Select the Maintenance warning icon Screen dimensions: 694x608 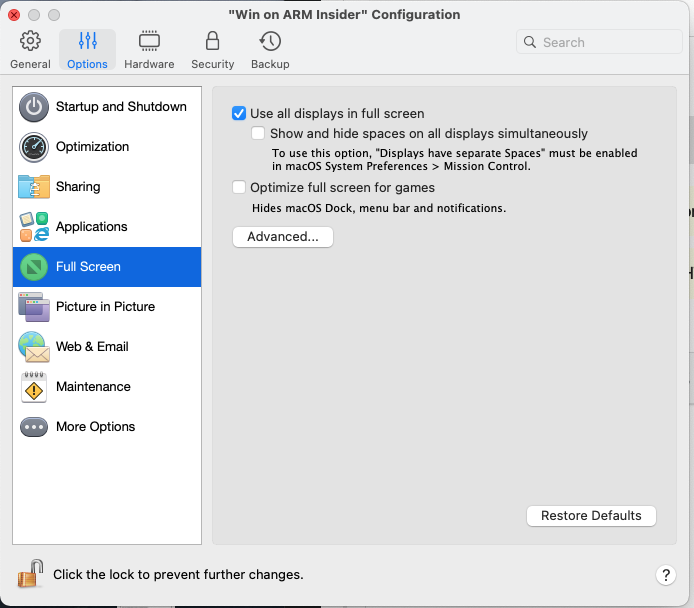pyautogui.click(x=34, y=387)
